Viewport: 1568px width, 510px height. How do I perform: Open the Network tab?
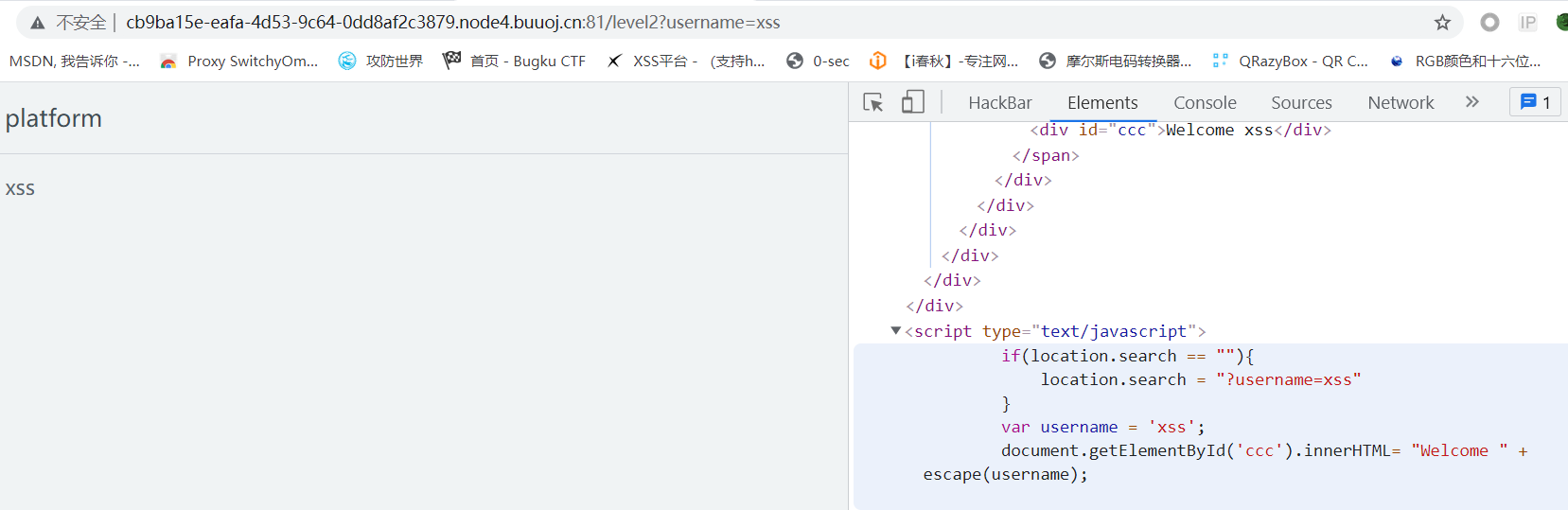pos(1401,103)
